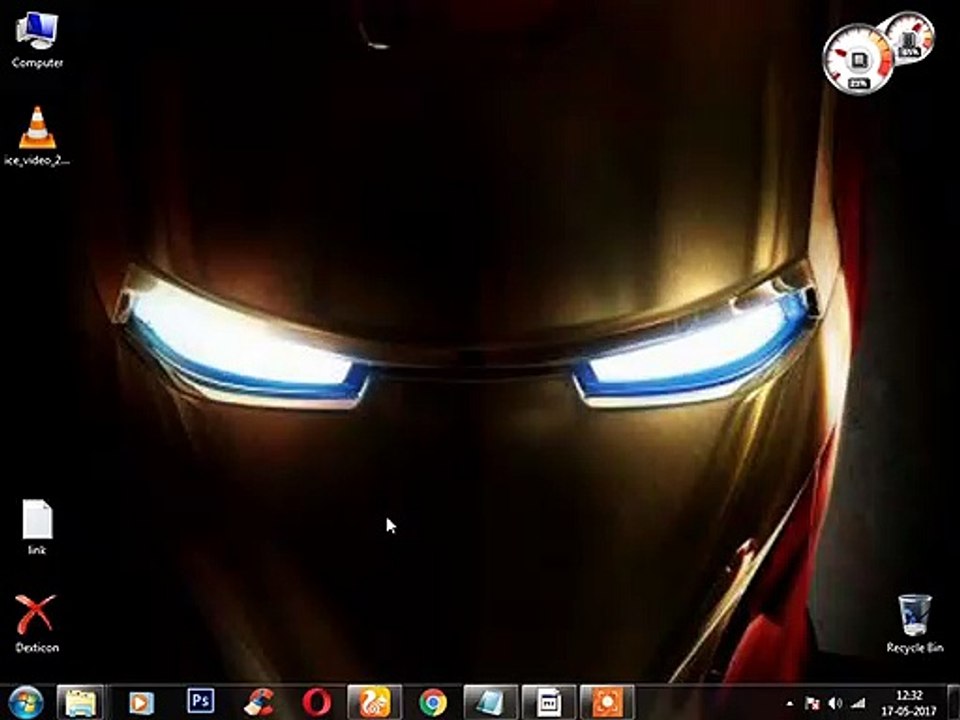Open the Computer desktop icon

click(37, 40)
